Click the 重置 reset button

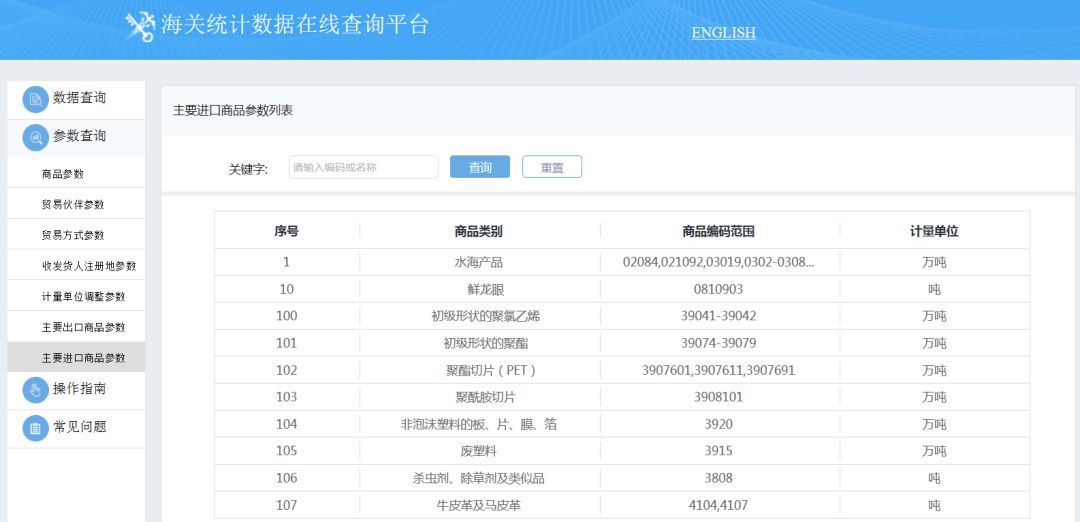(x=552, y=167)
